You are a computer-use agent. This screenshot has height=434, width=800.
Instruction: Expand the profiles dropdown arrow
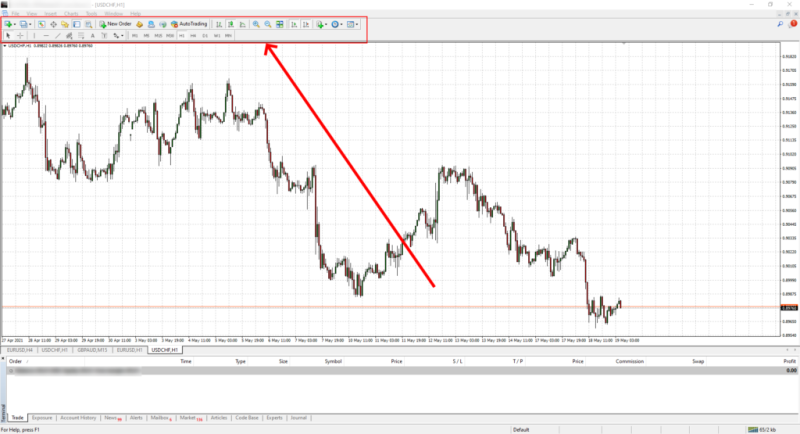tap(30, 23)
